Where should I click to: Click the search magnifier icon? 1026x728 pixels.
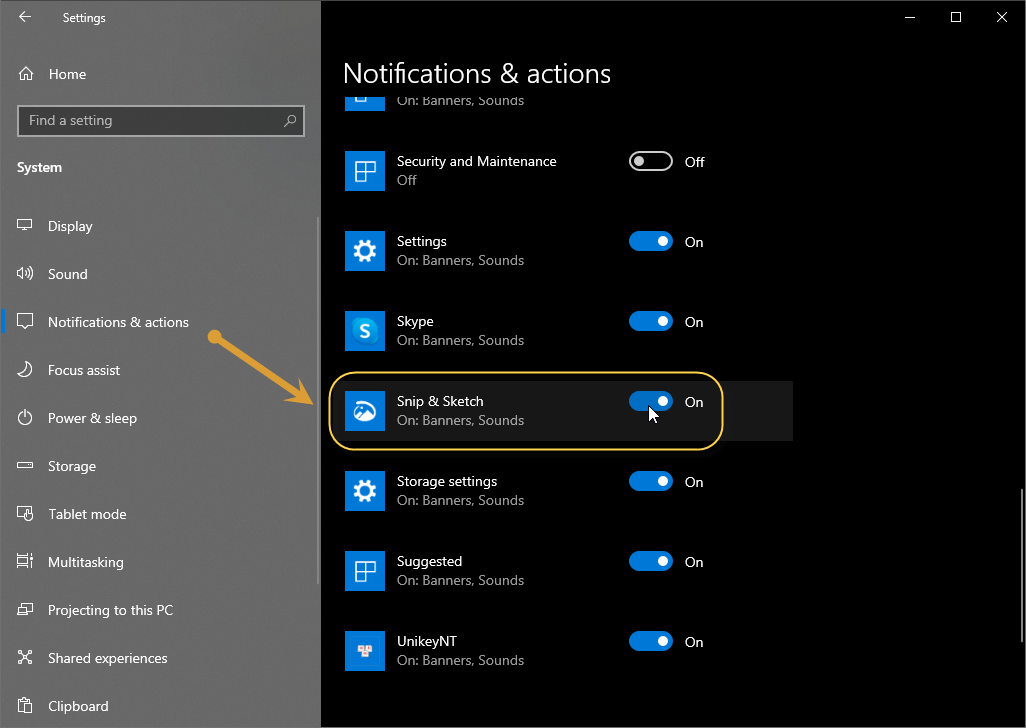(290, 120)
